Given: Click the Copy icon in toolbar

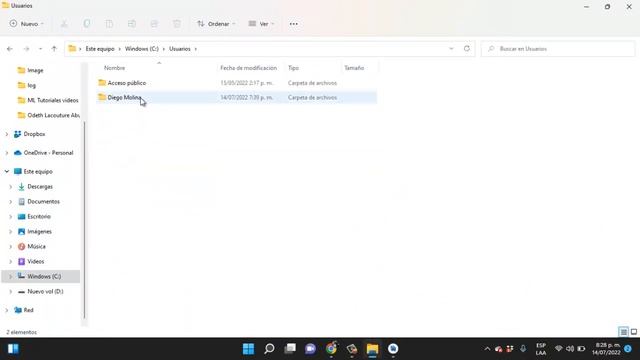Looking at the screenshot, I should pos(87,24).
